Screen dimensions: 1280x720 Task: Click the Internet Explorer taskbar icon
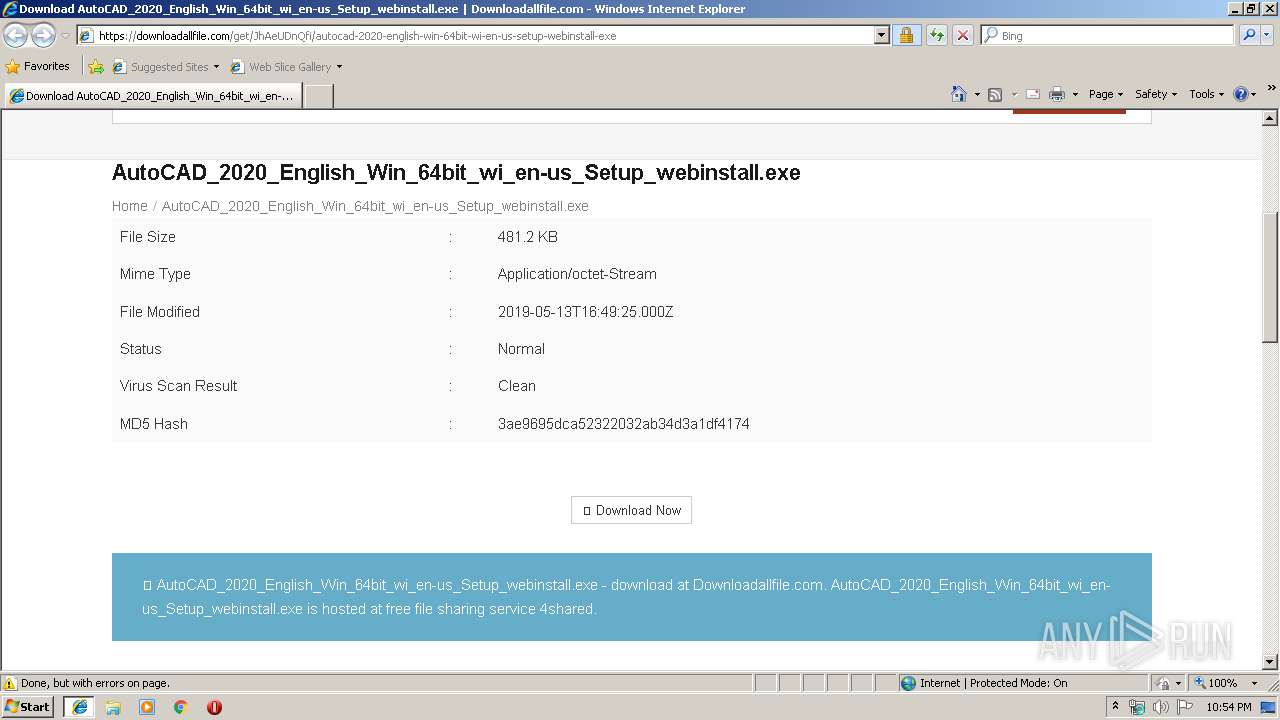coord(79,707)
